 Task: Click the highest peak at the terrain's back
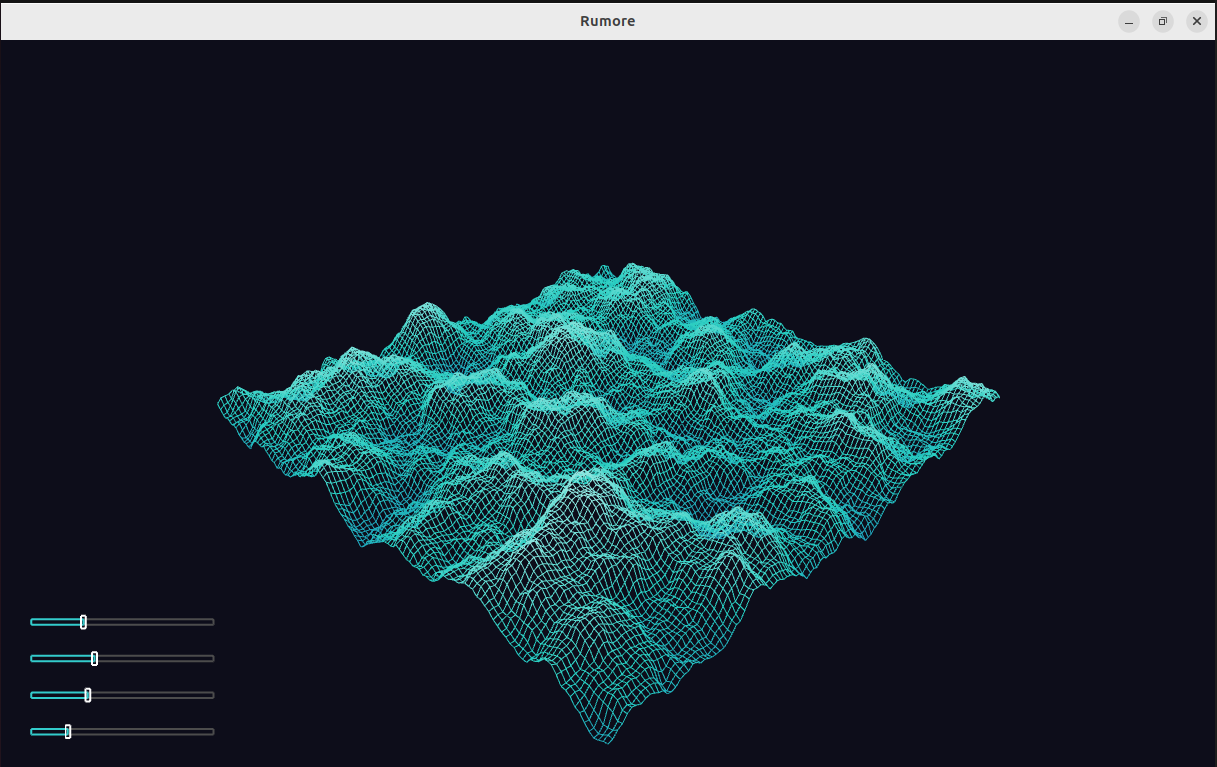[x=630, y=266]
